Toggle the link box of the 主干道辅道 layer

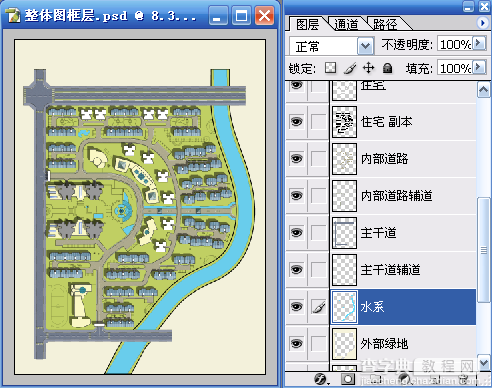point(319,270)
